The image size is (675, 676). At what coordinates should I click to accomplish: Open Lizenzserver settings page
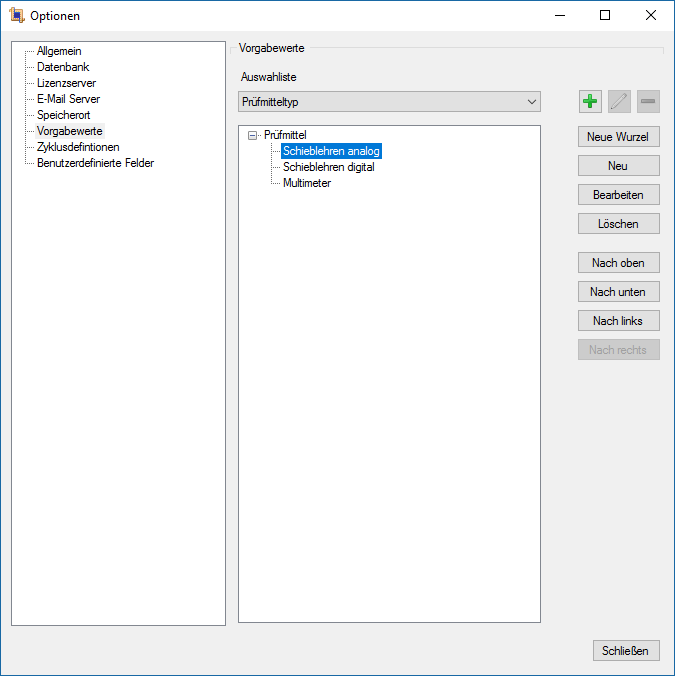pyautogui.click(x=66, y=83)
